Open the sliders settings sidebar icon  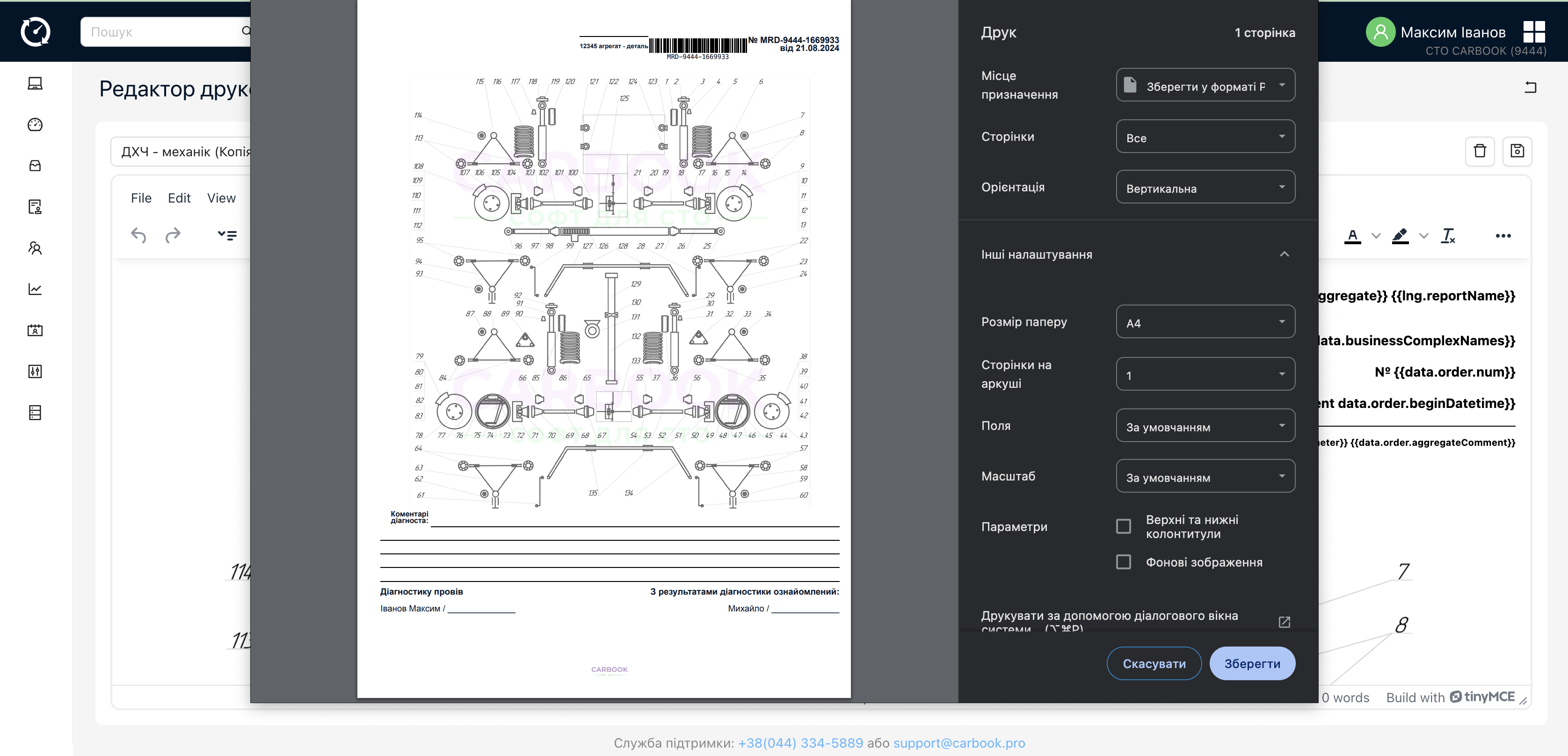pos(35,371)
